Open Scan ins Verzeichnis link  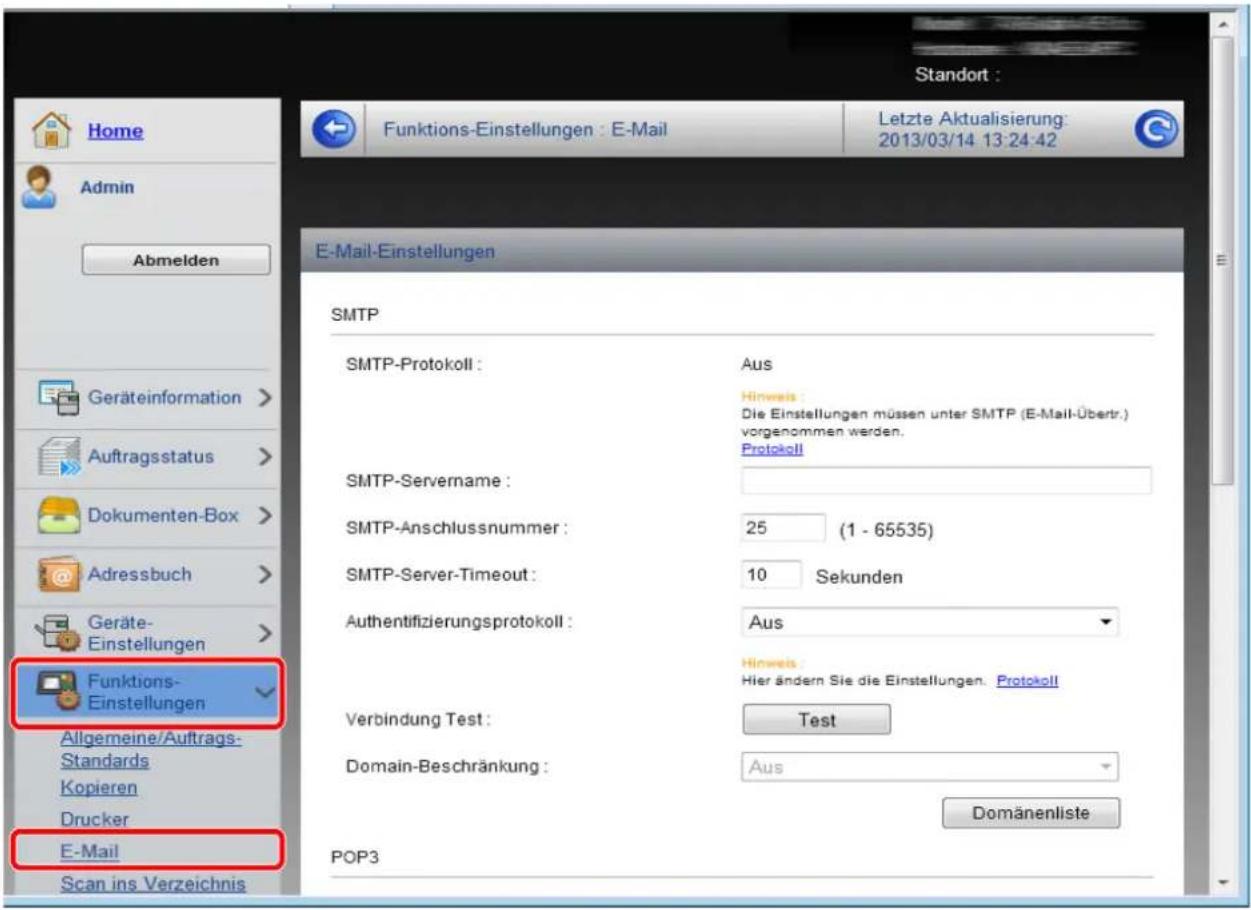coord(153,883)
